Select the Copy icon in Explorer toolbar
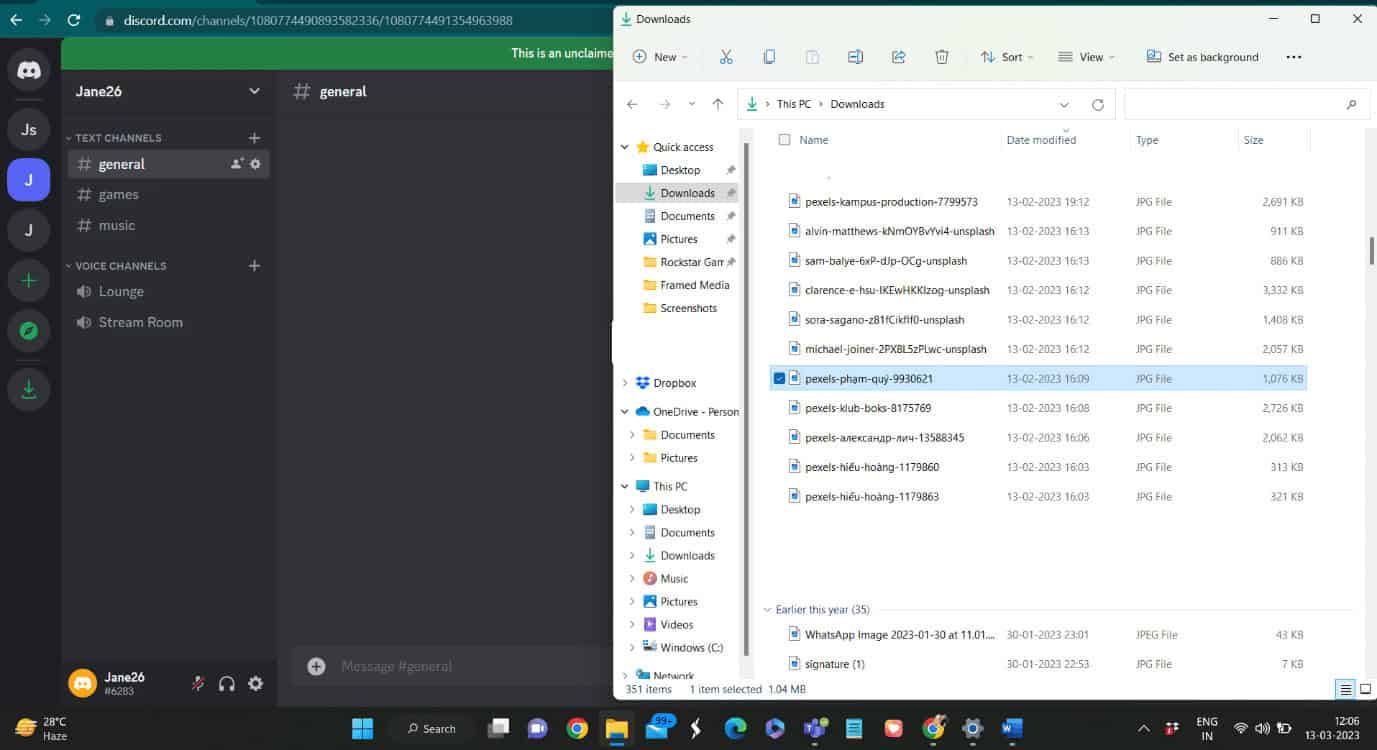 coord(769,57)
